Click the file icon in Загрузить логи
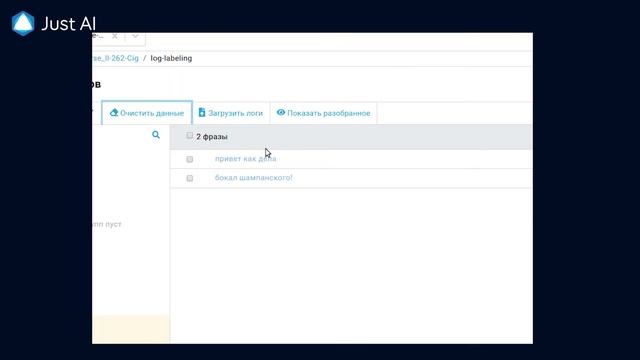 202,112
